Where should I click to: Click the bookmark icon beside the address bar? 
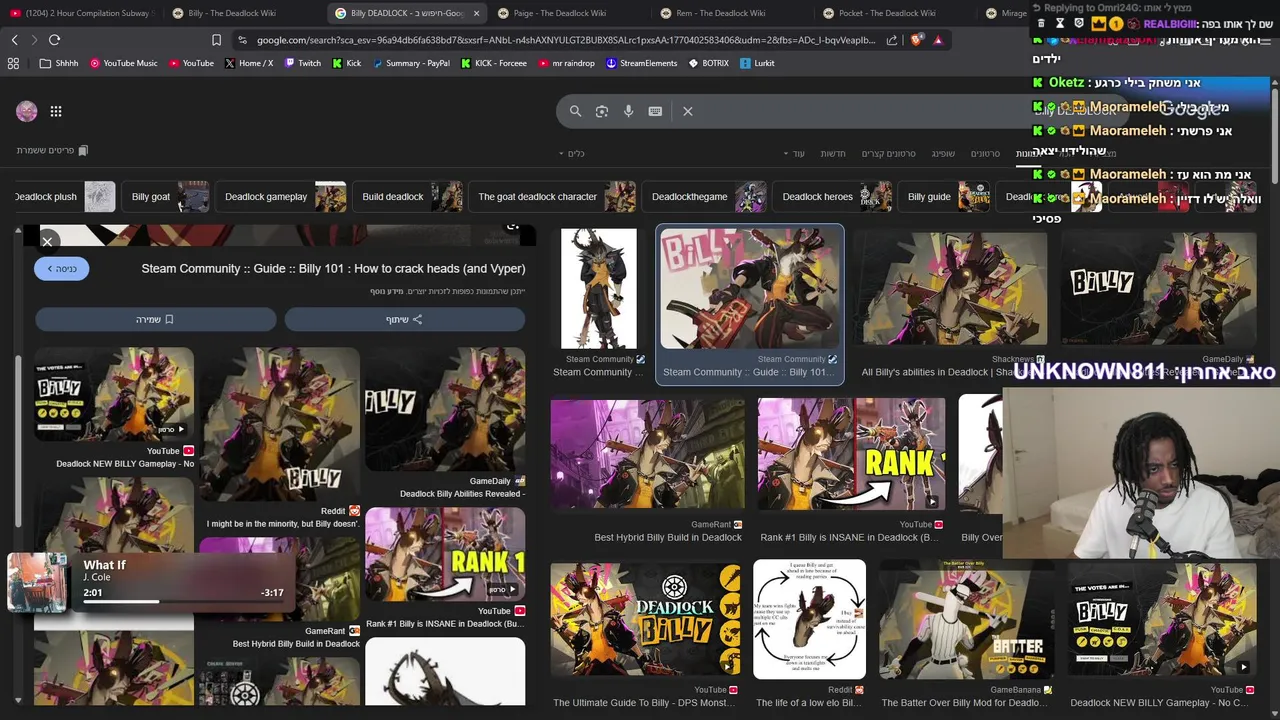tap(216, 40)
